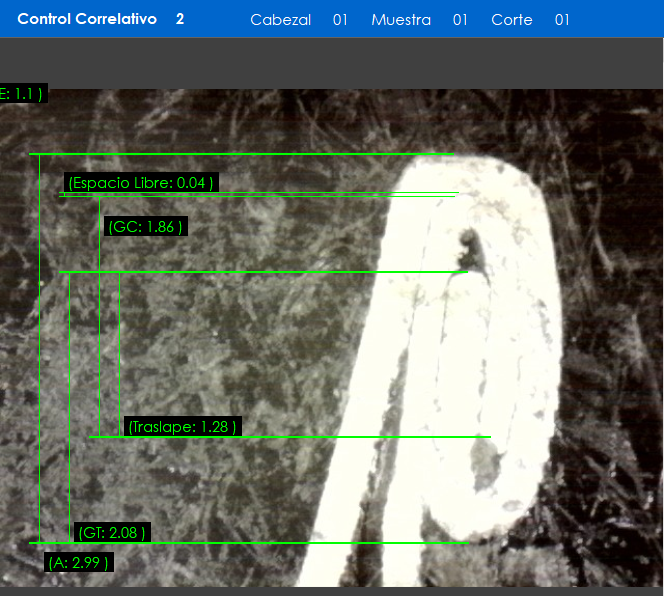Select the 01 value next to Corte
The height and width of the screenshot is (596, 664).
pos(562,20)
